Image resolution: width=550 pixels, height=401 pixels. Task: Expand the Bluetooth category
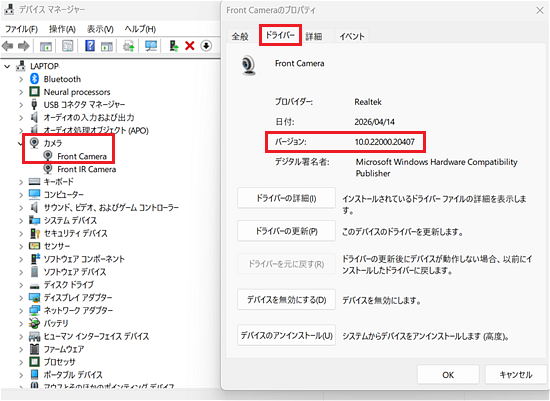tap(21, 79)
